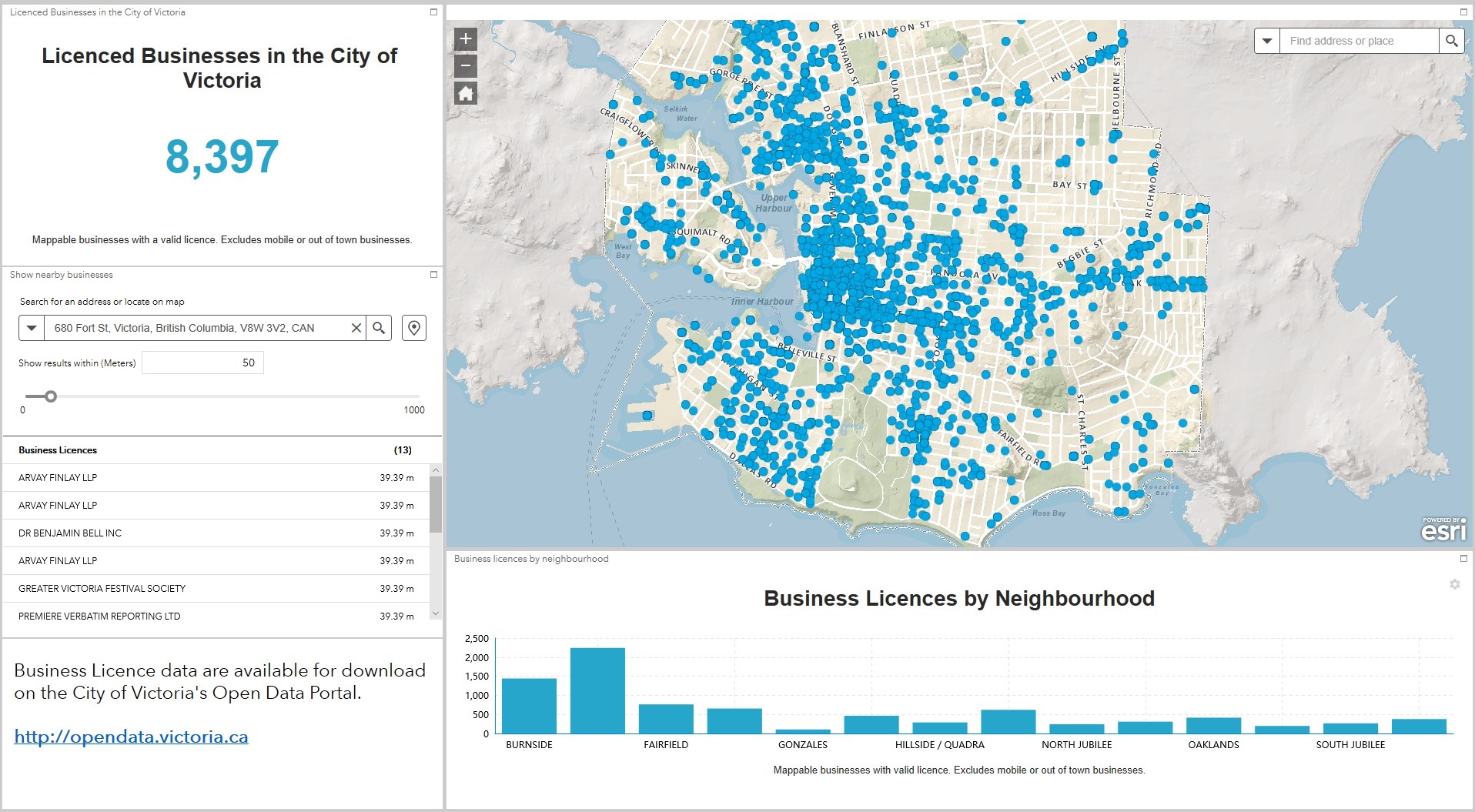1475x812 pixels.
Task: Maximize the Business licences by neighbourhood panel
Action: pos(1463,559)
